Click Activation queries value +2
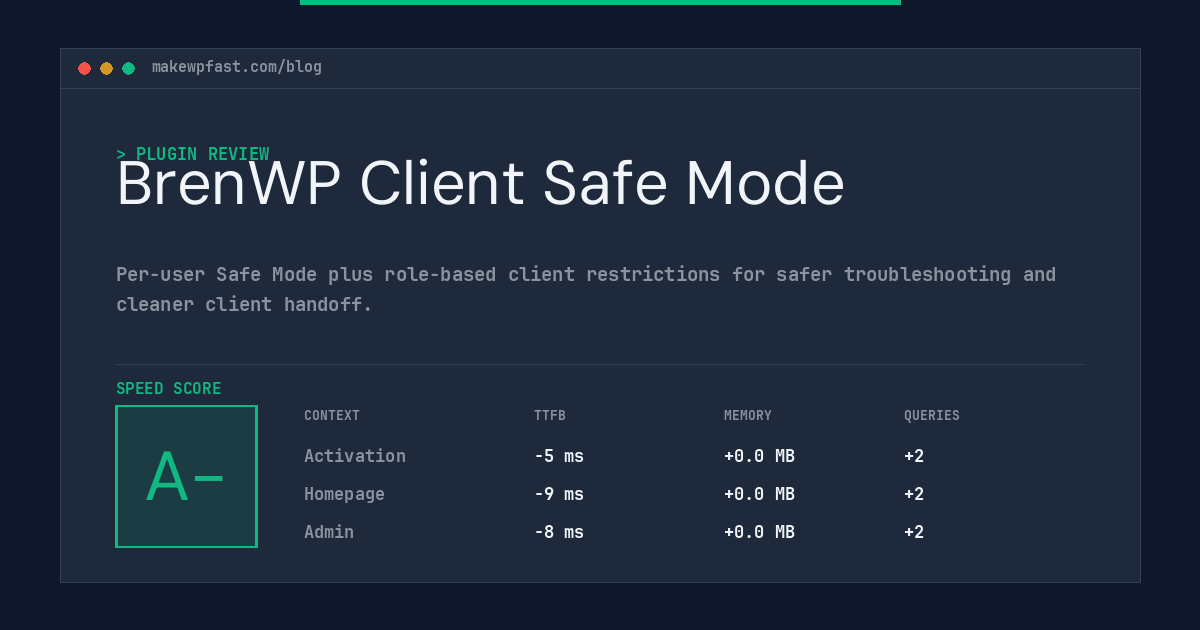The image size is (1200, 630). pos(914,456)
